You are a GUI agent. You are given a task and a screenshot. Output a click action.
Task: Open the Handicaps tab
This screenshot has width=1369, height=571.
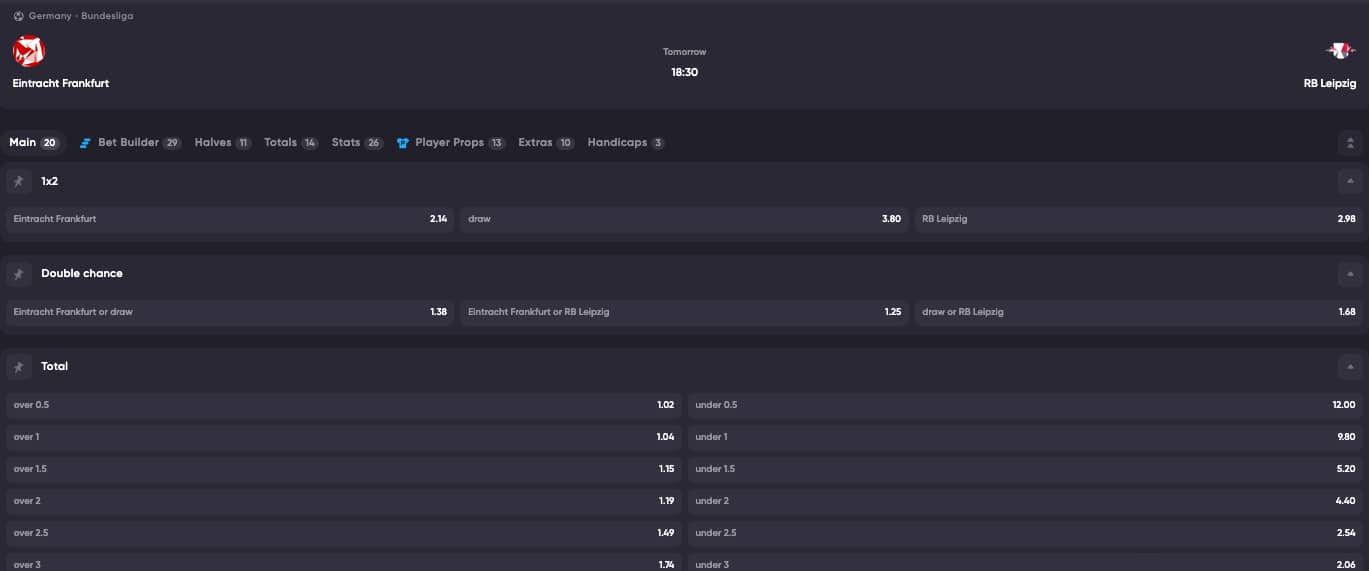(626, 143)
